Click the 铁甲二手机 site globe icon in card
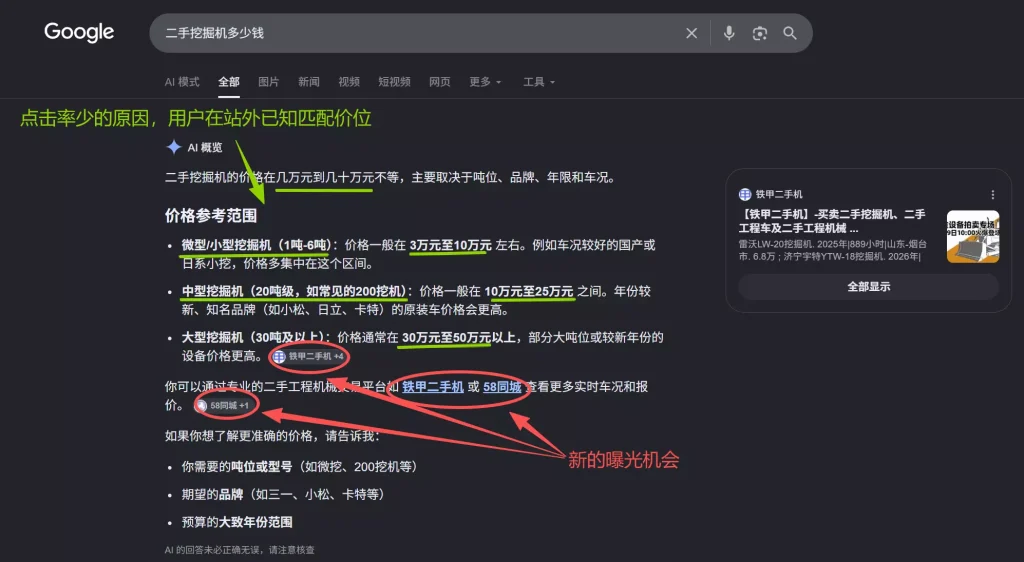 click(x=744, y=195)
